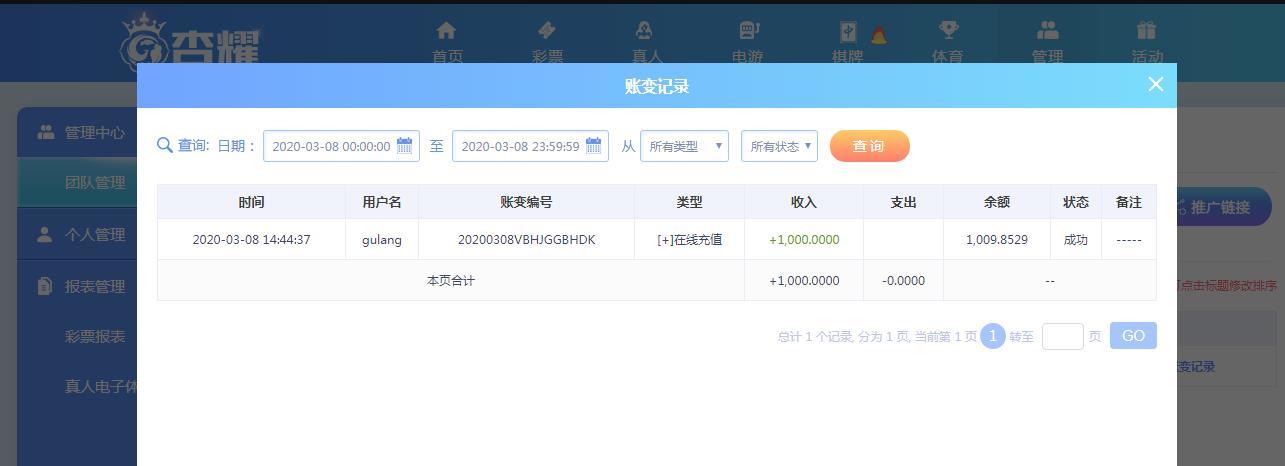Click the start date field 2020-03-08 00:00:00
This screenshot has width=1285, height=466.
pos(331,146)
